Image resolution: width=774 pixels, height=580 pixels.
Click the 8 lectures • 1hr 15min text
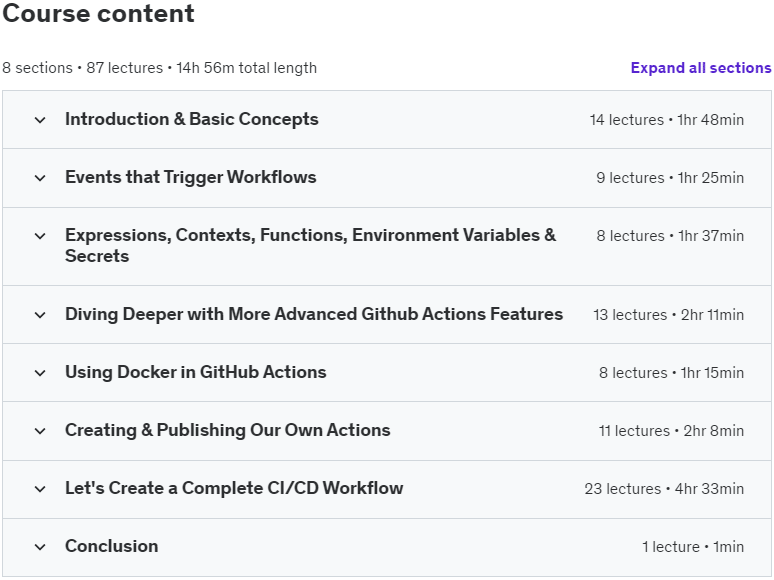[671, 373]
